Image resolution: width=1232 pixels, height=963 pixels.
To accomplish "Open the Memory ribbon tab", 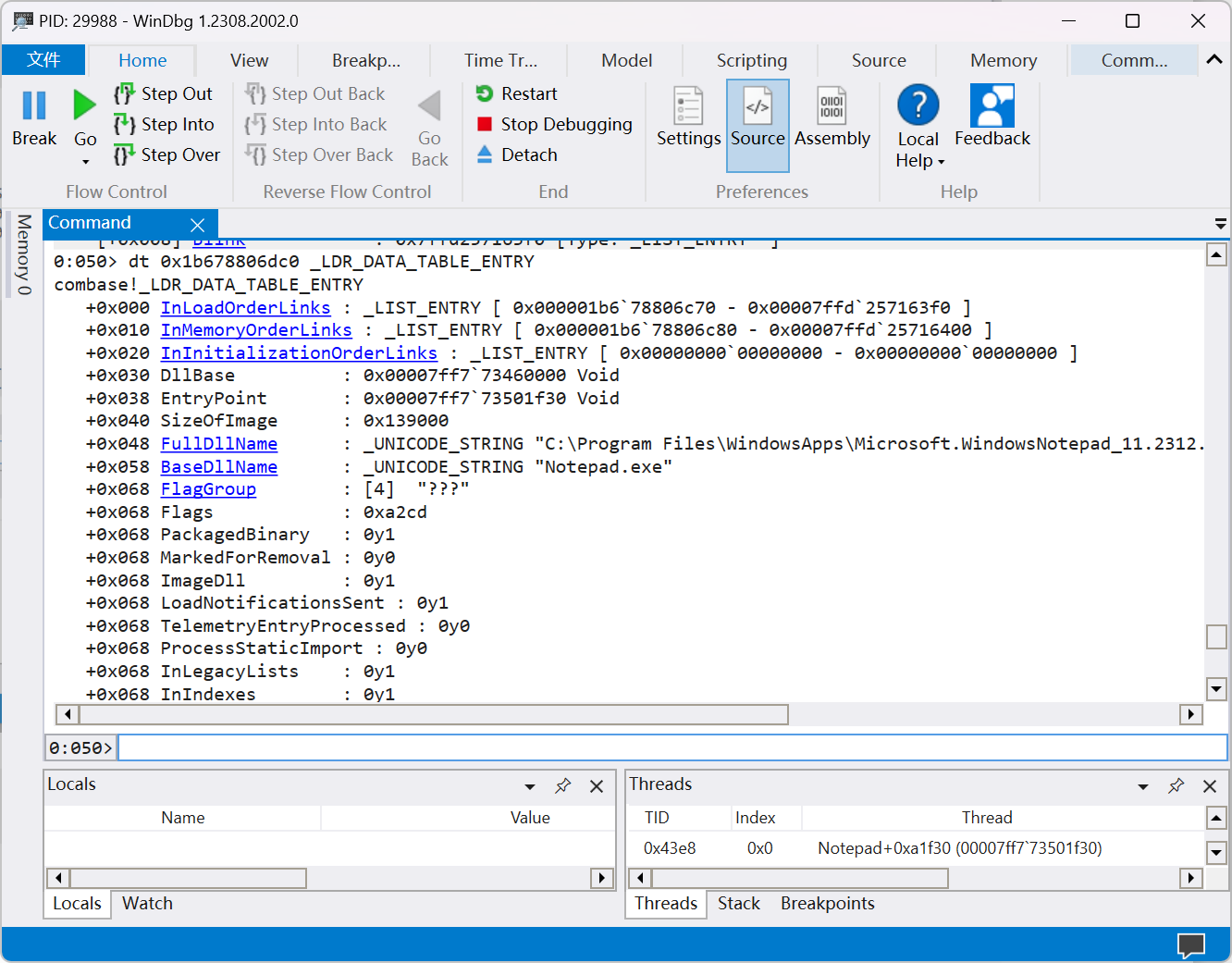I will click(1003, 60).
